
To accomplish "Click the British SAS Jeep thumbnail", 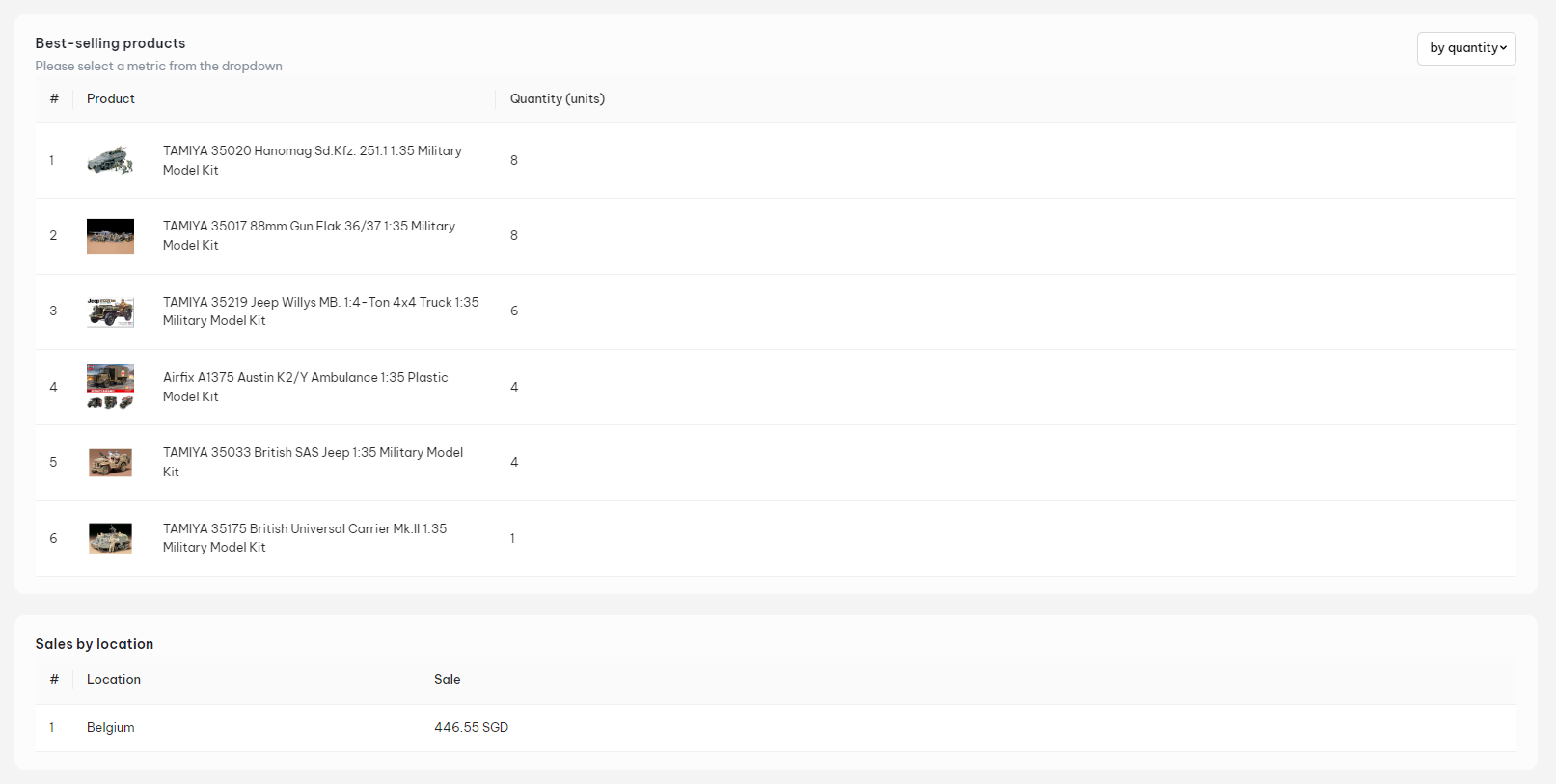I will (x=110, y=463).
